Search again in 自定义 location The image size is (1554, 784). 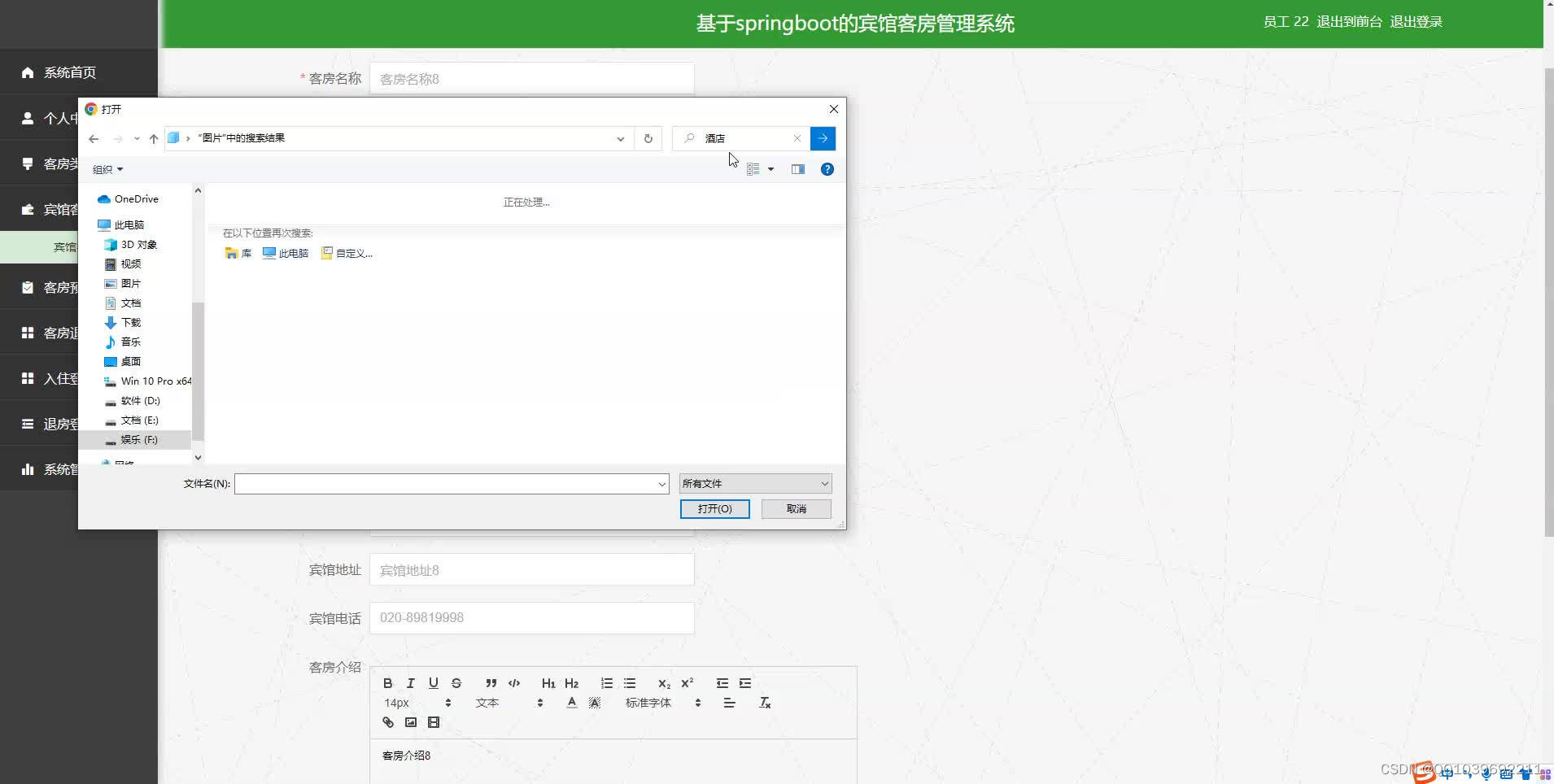[x=347, y=253]
